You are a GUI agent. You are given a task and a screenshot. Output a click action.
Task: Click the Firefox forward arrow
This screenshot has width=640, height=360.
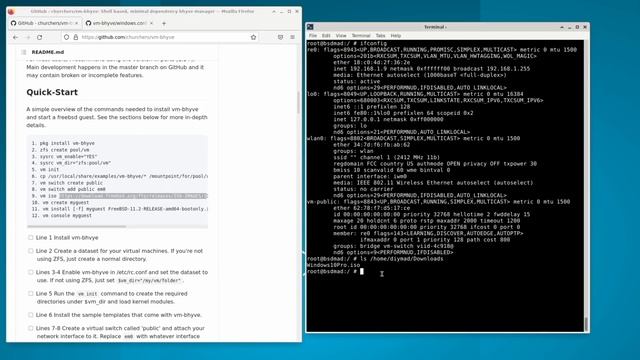(x=28, y=37)
